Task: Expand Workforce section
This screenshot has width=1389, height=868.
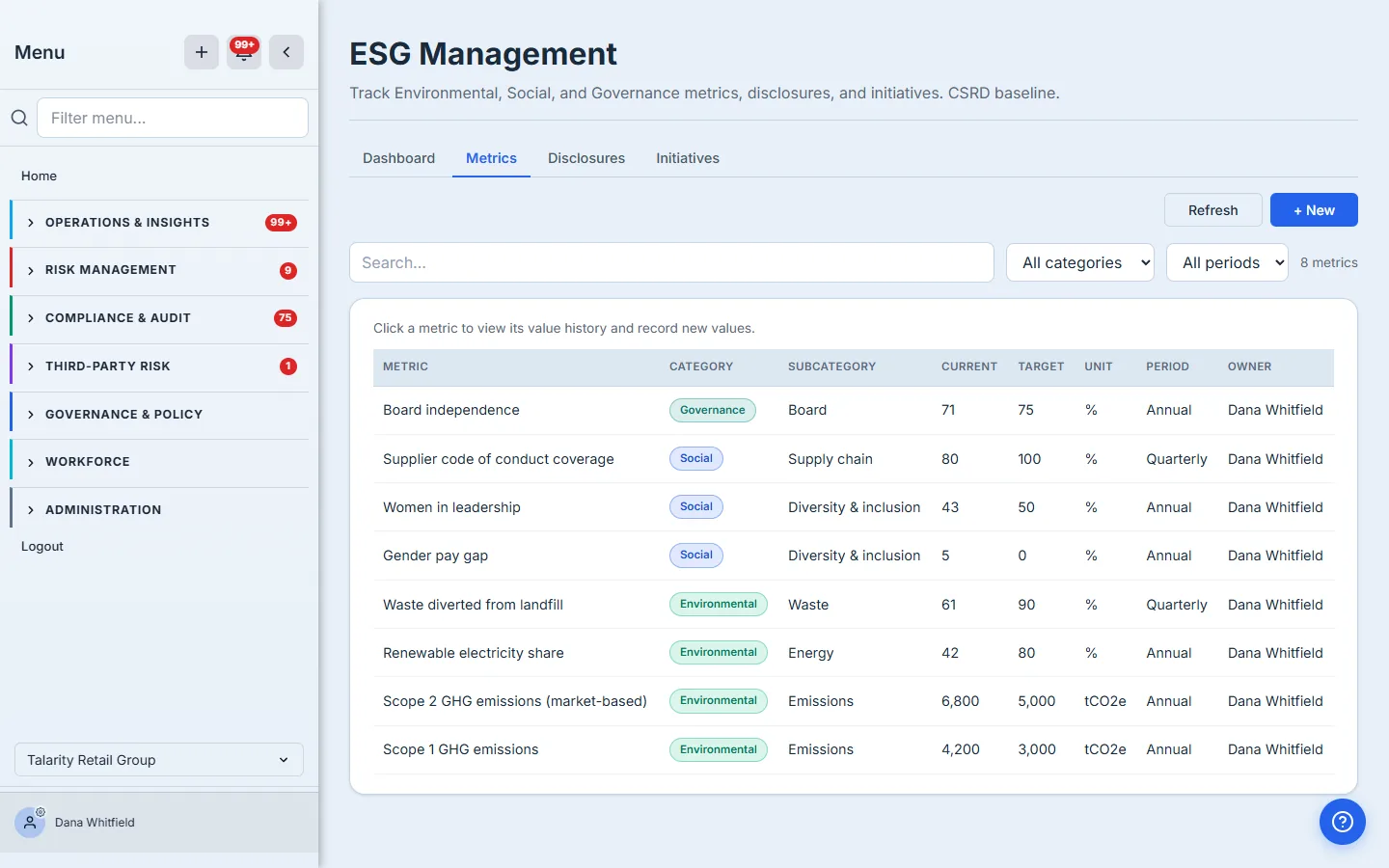Action: pyautogui.click(x=159, y=462)
